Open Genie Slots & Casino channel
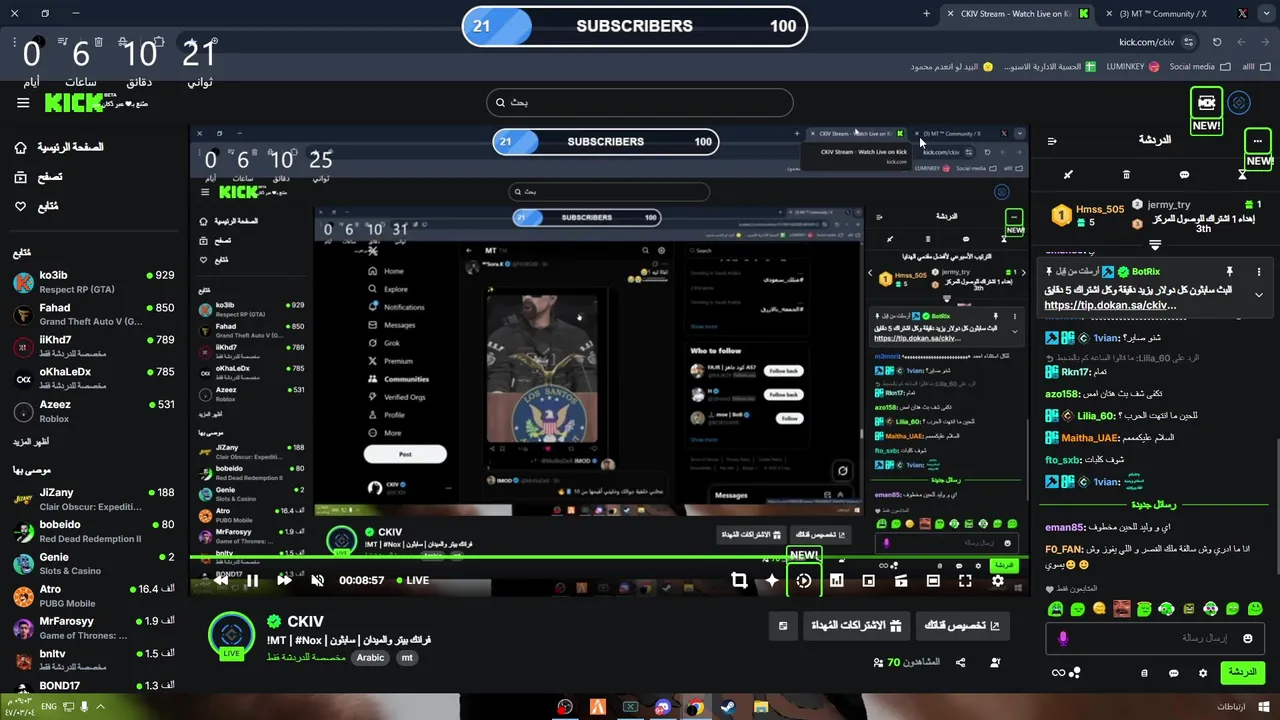 pyautogui.click(x=94, y=563)
